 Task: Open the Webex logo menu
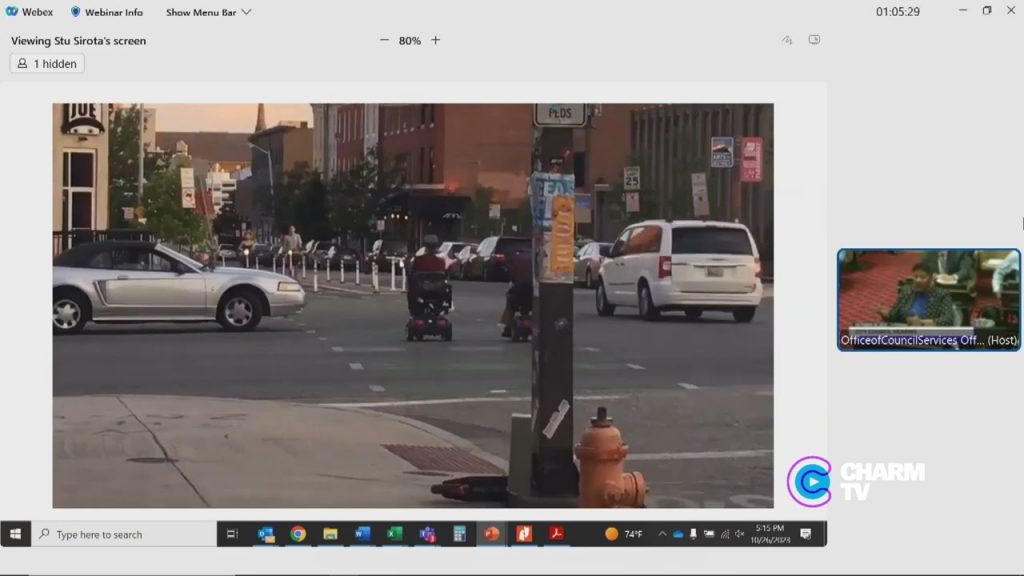point(29,12)
